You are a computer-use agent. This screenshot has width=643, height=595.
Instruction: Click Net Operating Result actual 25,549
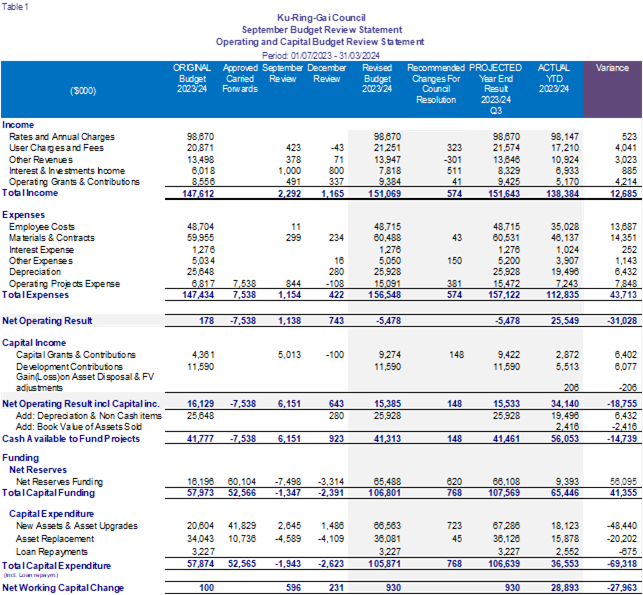tap(565, 321)
